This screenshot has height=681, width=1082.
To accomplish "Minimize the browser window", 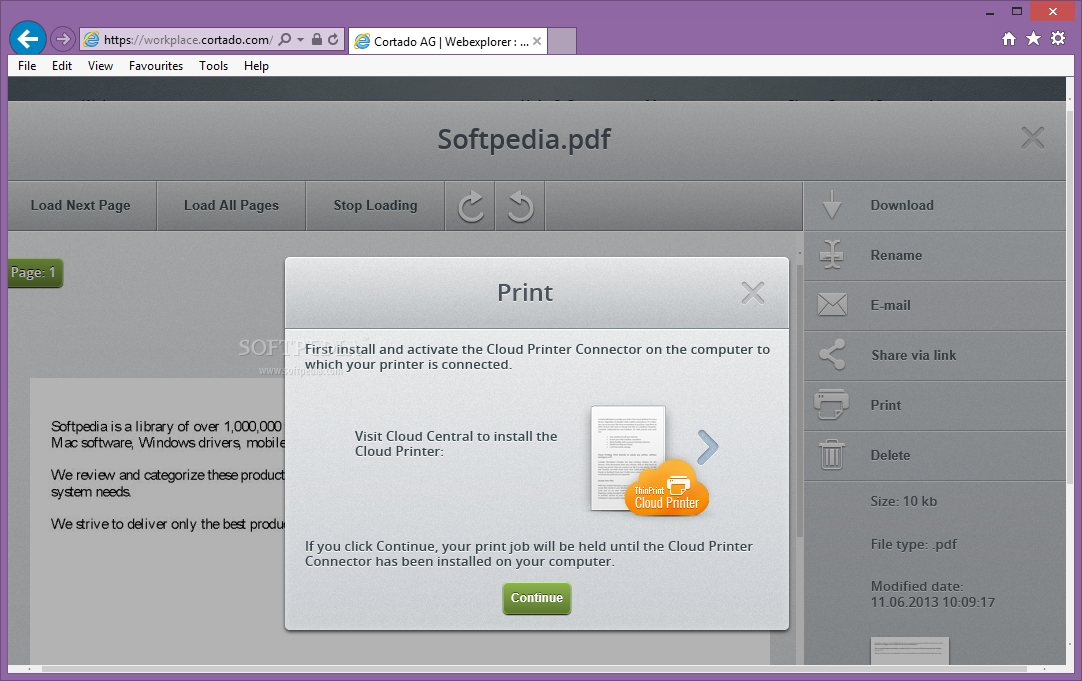I will (x=990, y=12).
